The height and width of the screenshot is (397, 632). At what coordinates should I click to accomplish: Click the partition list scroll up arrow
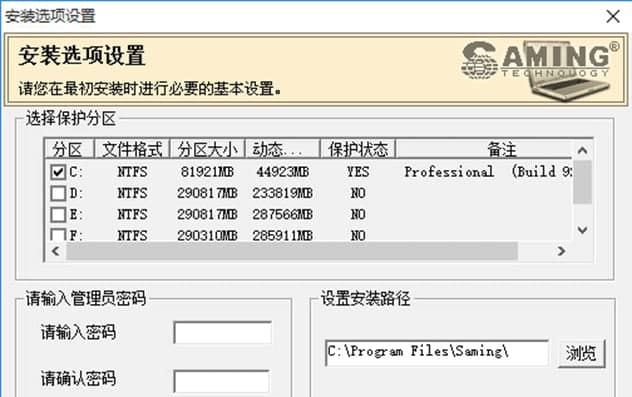click(582, 150)
